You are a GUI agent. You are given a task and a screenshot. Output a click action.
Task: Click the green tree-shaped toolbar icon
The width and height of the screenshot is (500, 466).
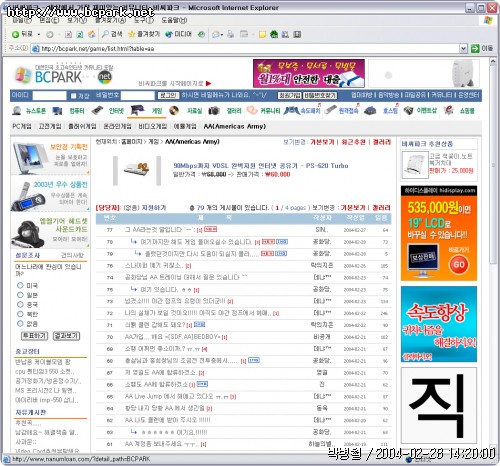(x=274, y=34)
